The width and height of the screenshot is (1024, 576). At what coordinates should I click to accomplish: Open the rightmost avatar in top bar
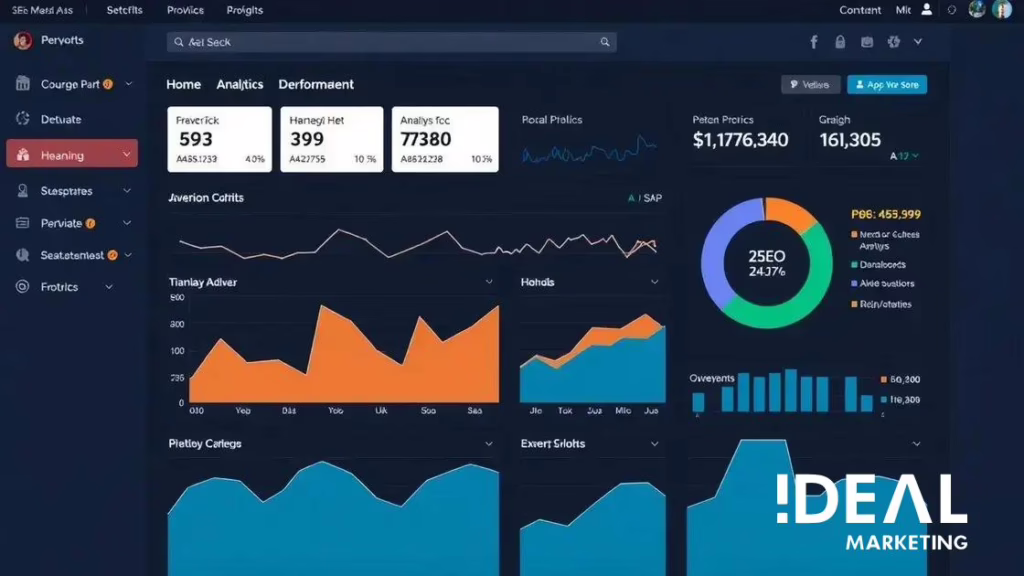1002,10
